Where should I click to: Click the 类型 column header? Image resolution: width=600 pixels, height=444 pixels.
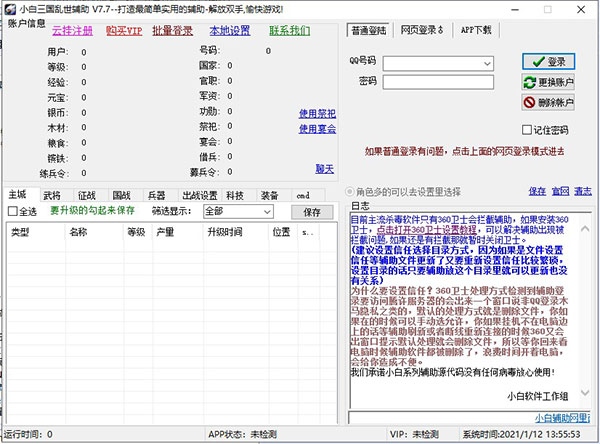[36, 232]
